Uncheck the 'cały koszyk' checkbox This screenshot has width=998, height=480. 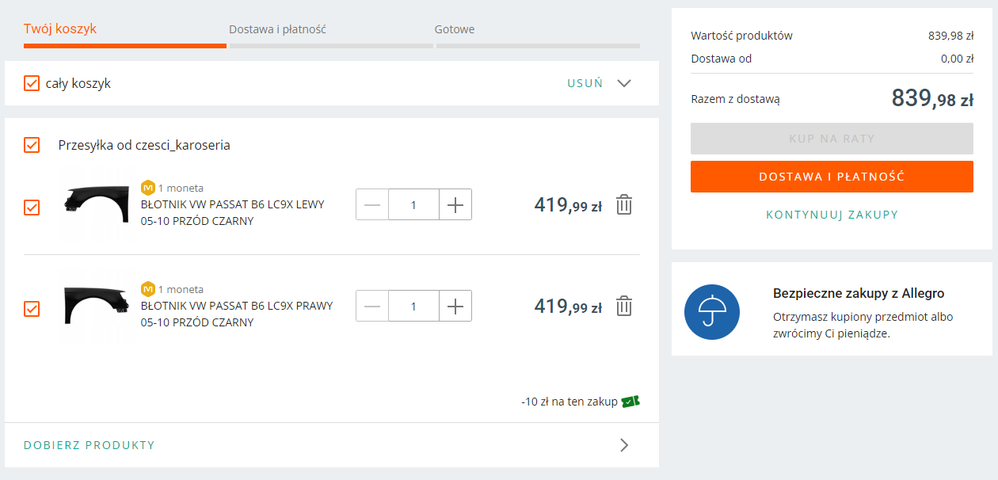coord(32,83)
